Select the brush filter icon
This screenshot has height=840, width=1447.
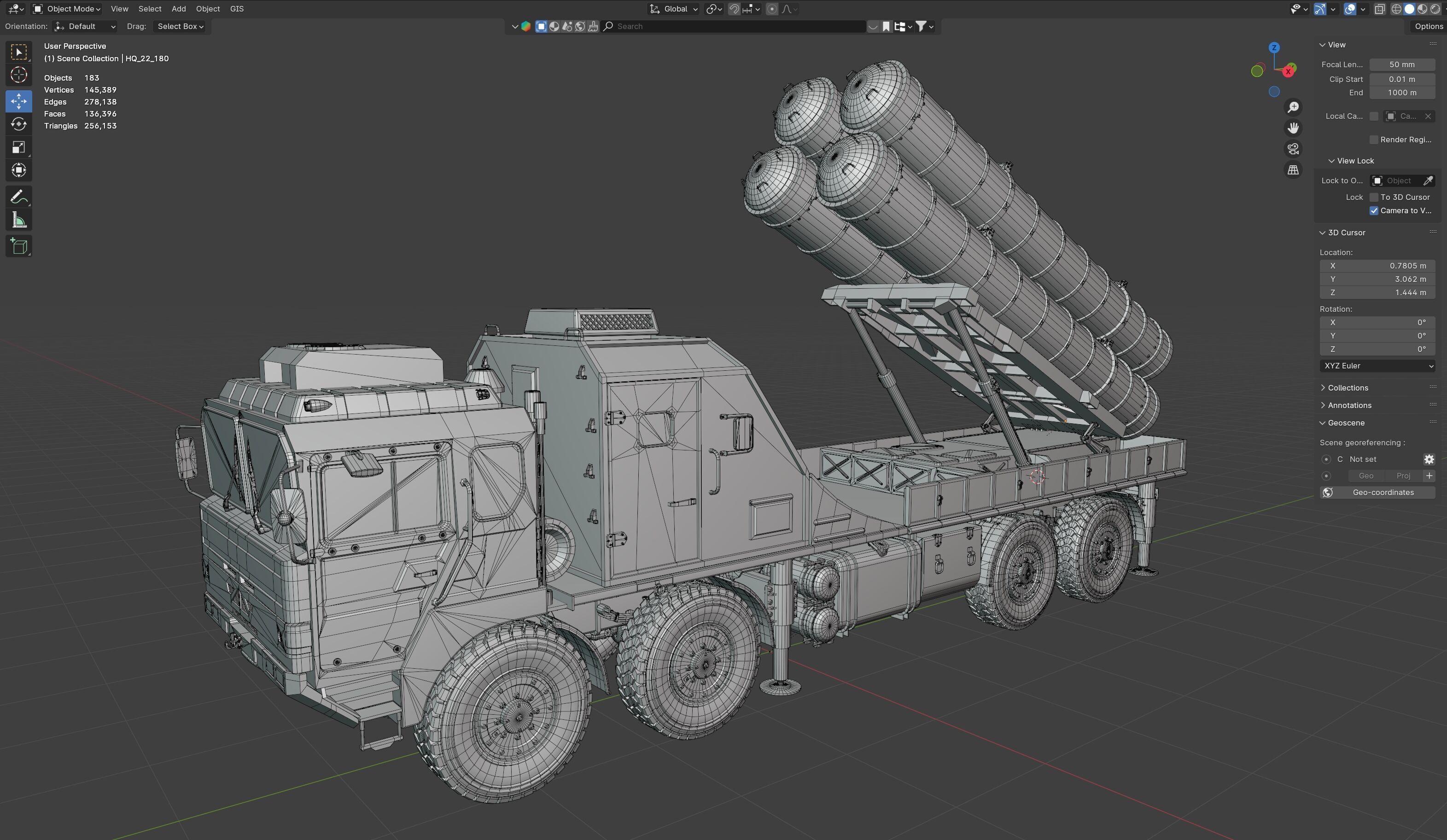(593, 26)
